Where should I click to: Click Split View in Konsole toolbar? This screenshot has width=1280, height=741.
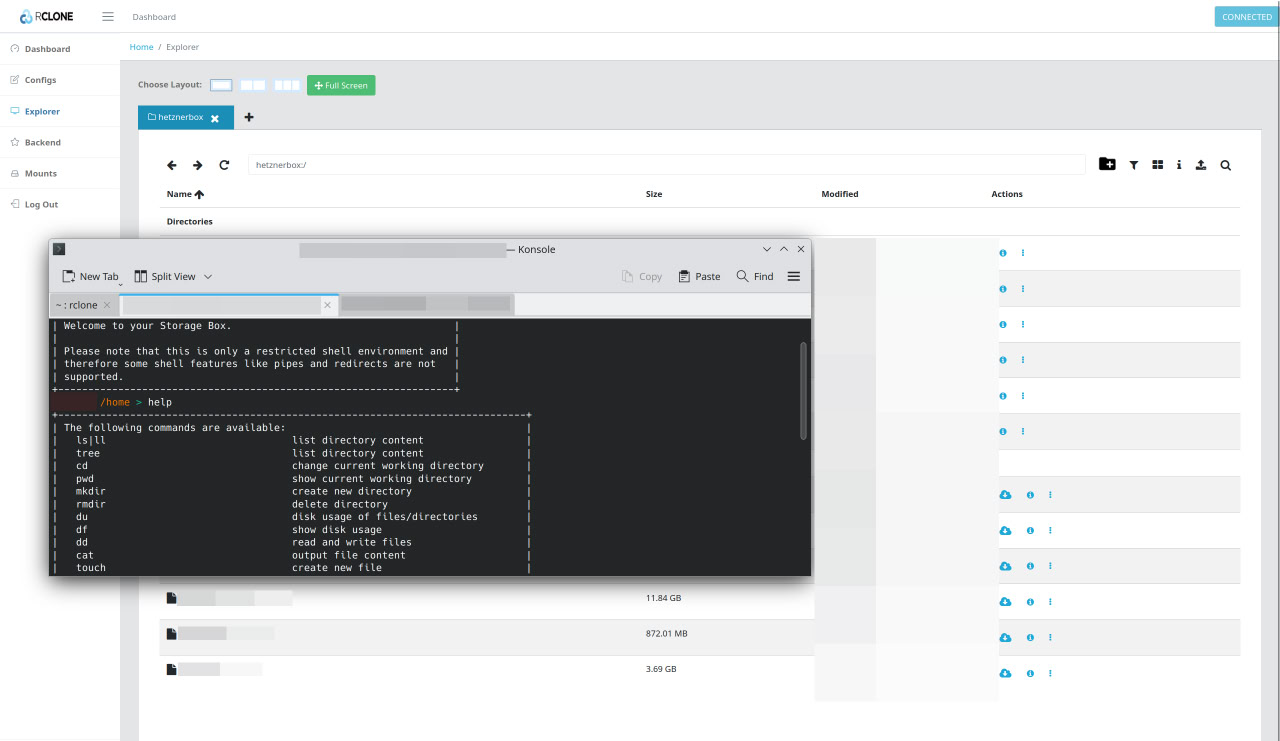coord(165,276)
